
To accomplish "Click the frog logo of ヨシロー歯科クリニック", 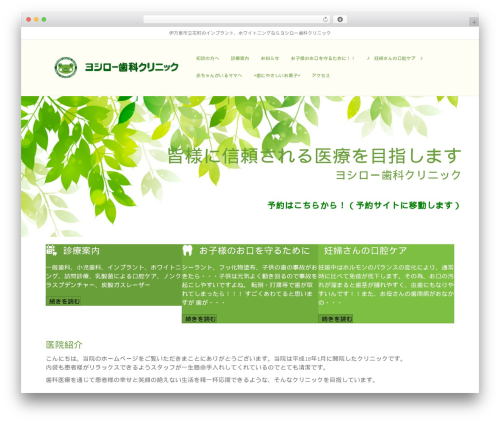I will point(66,67).
